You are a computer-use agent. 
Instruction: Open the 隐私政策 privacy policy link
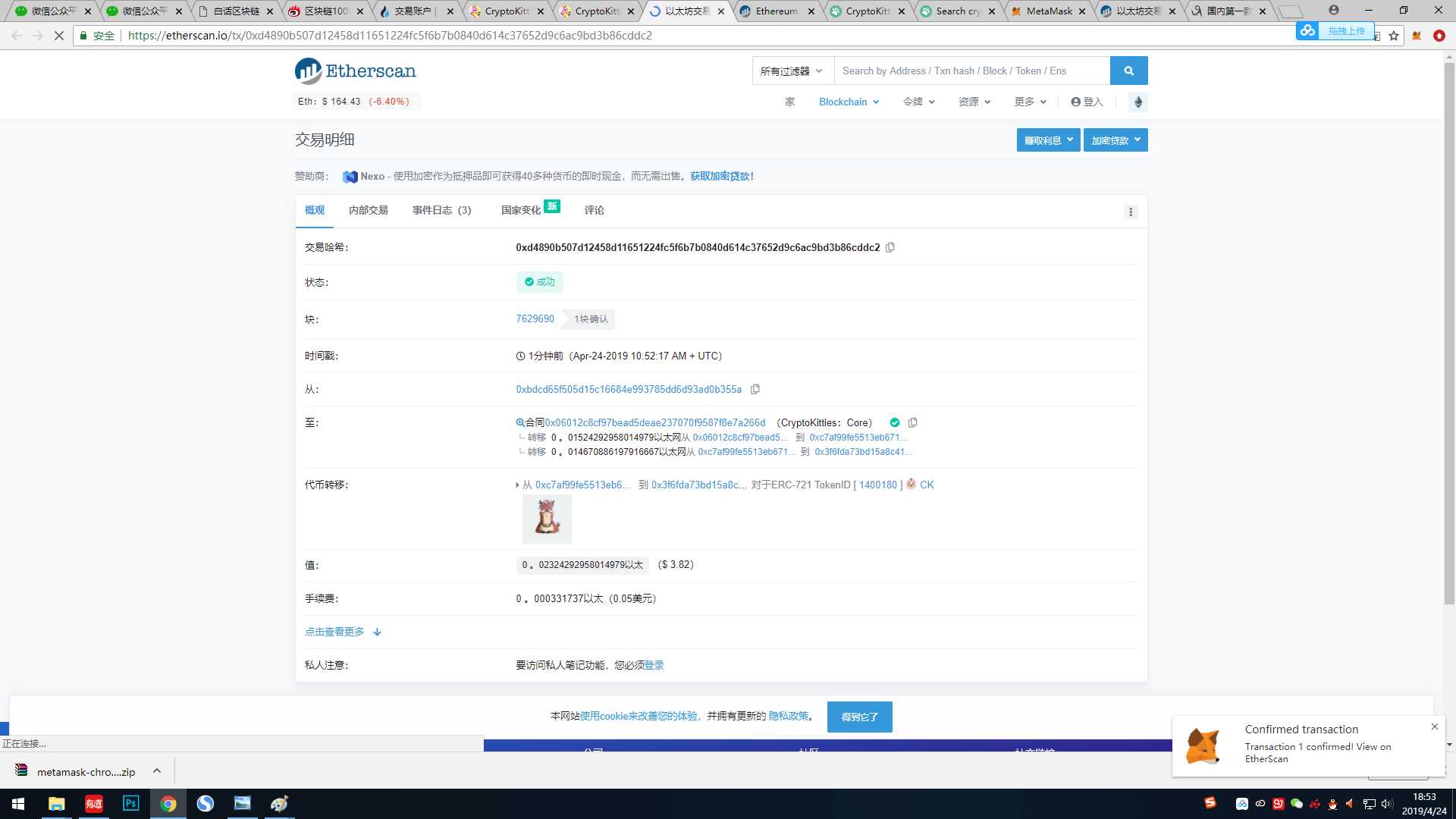point(789,716)
